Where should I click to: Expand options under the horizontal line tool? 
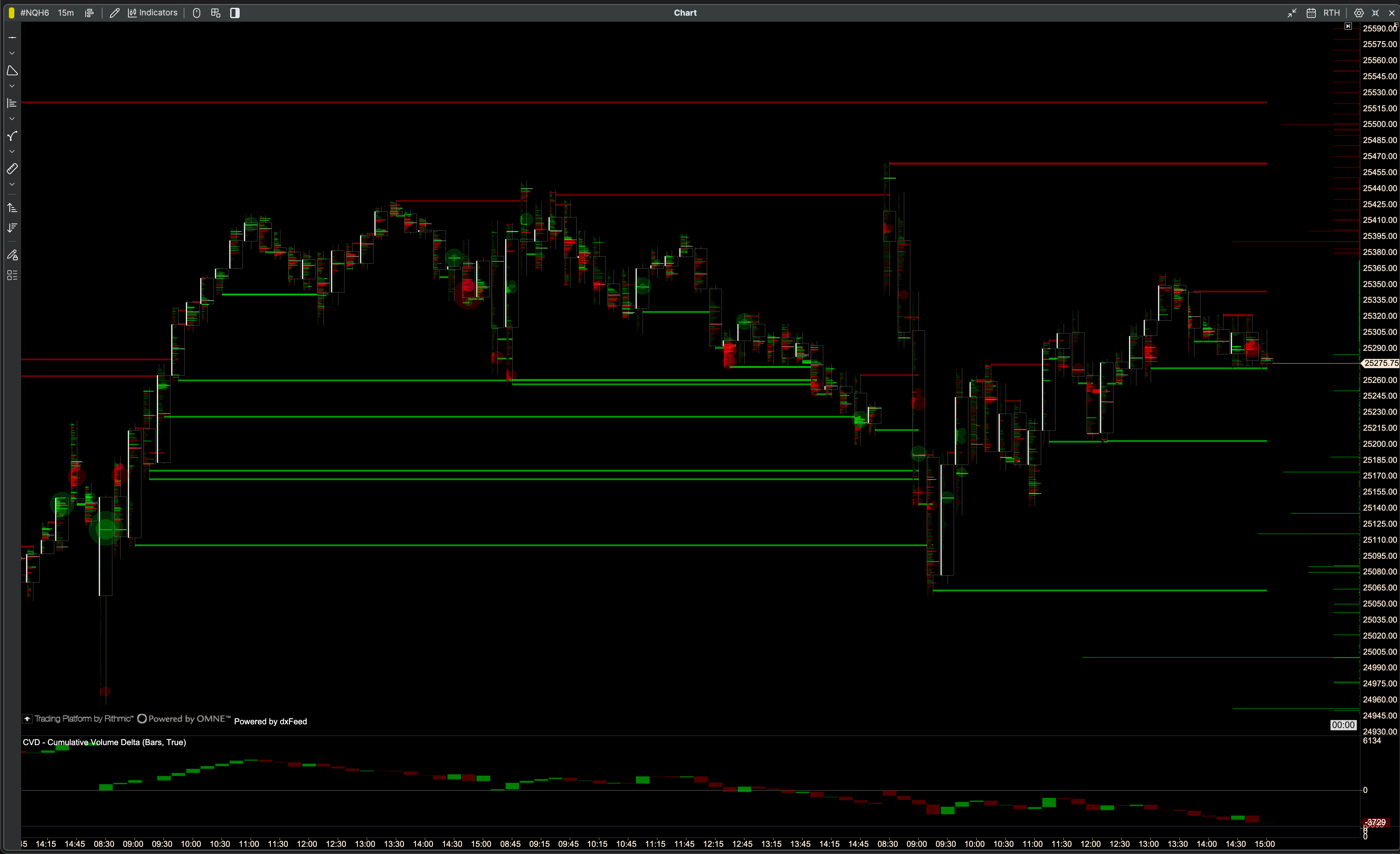click(x=12, y=53)
